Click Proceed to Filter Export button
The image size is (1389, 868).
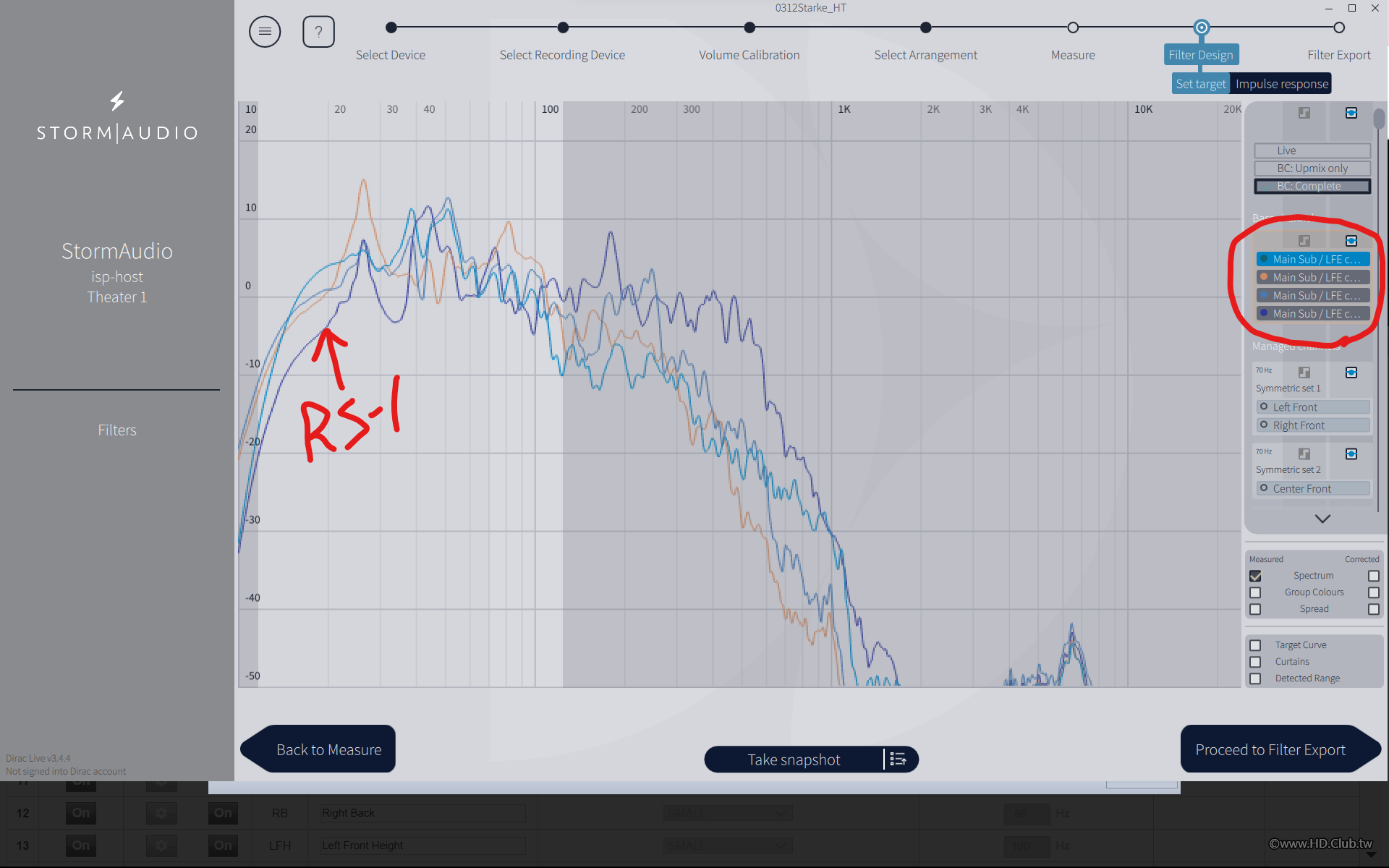[x=1280, y=749]
